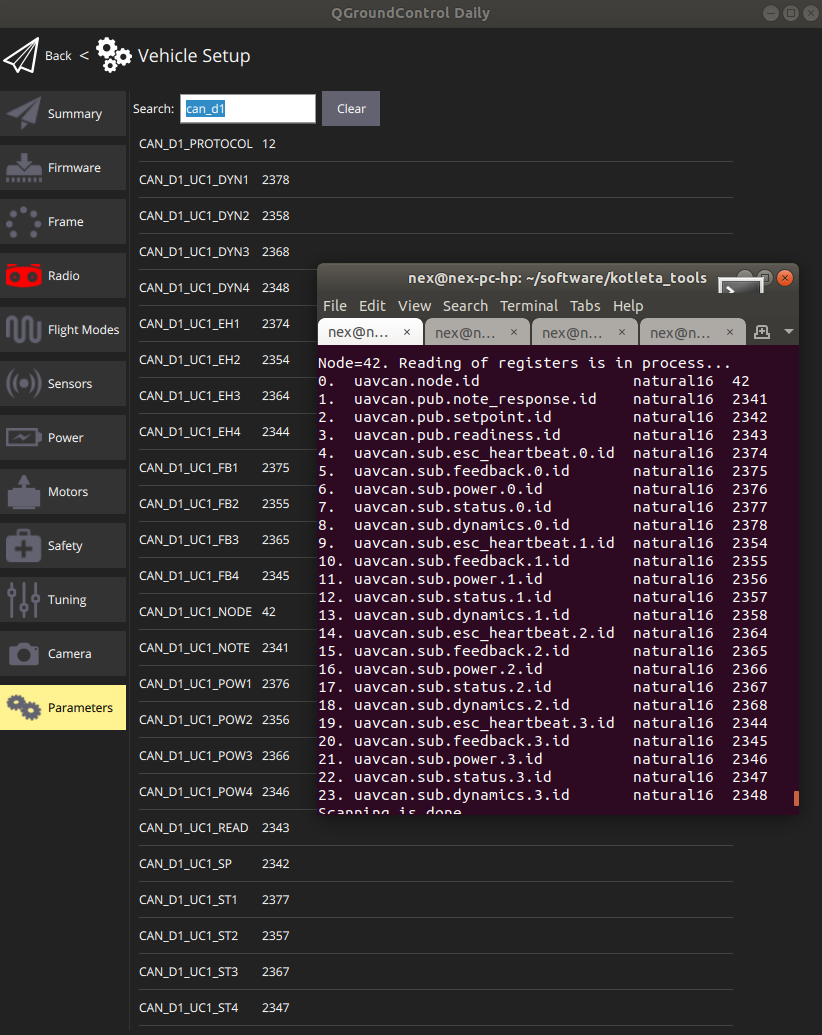Close the third terminal tab

click(x=621, y=332)
